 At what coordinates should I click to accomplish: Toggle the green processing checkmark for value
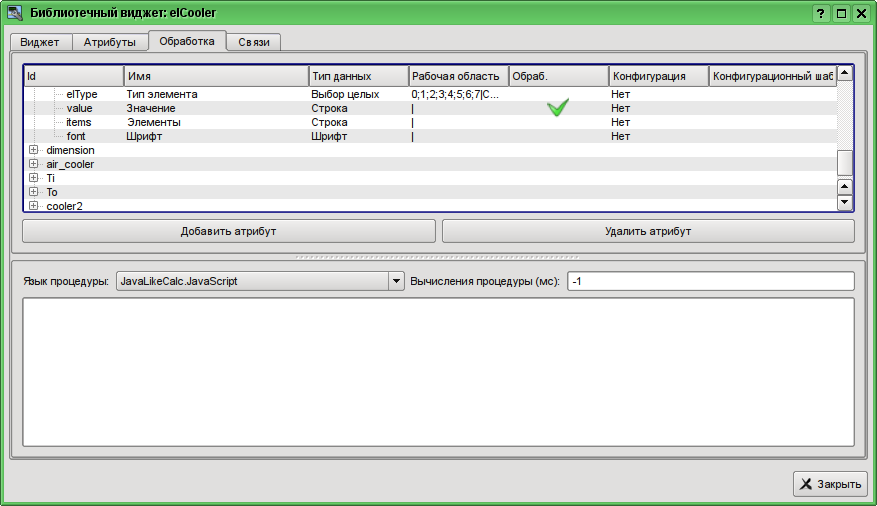558,108
